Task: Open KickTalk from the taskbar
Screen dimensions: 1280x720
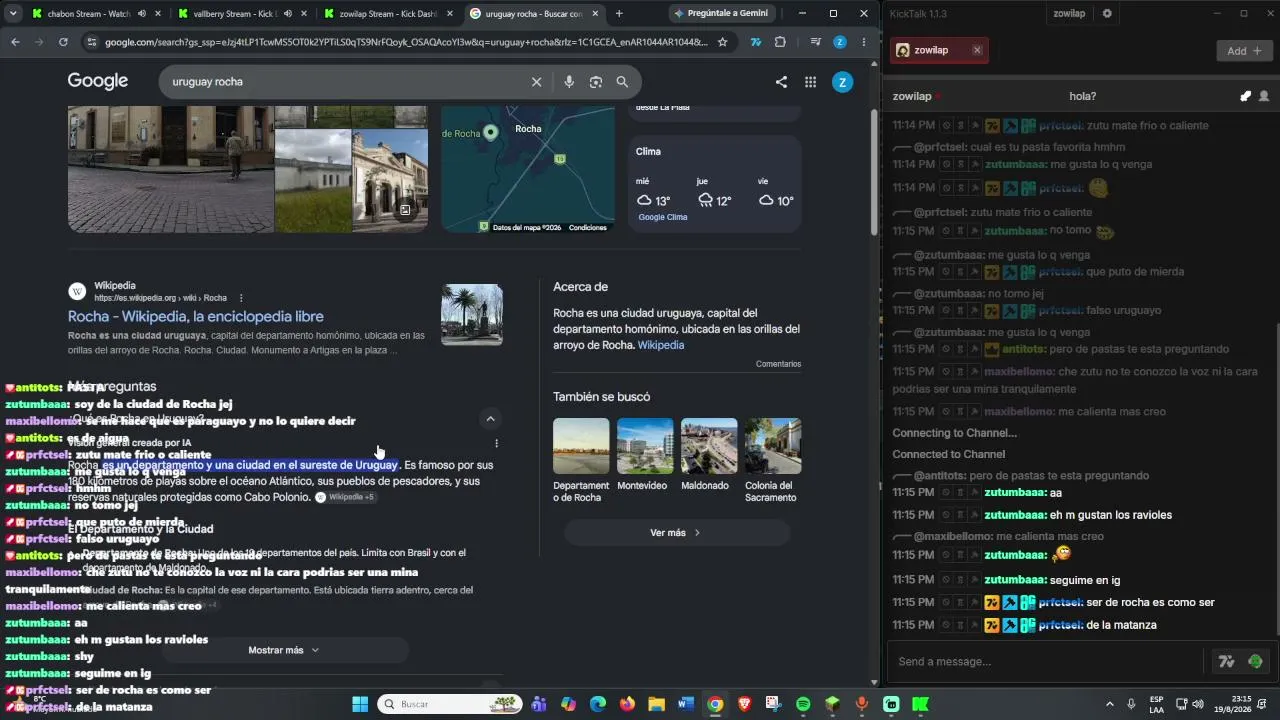Action: point(920,704)
